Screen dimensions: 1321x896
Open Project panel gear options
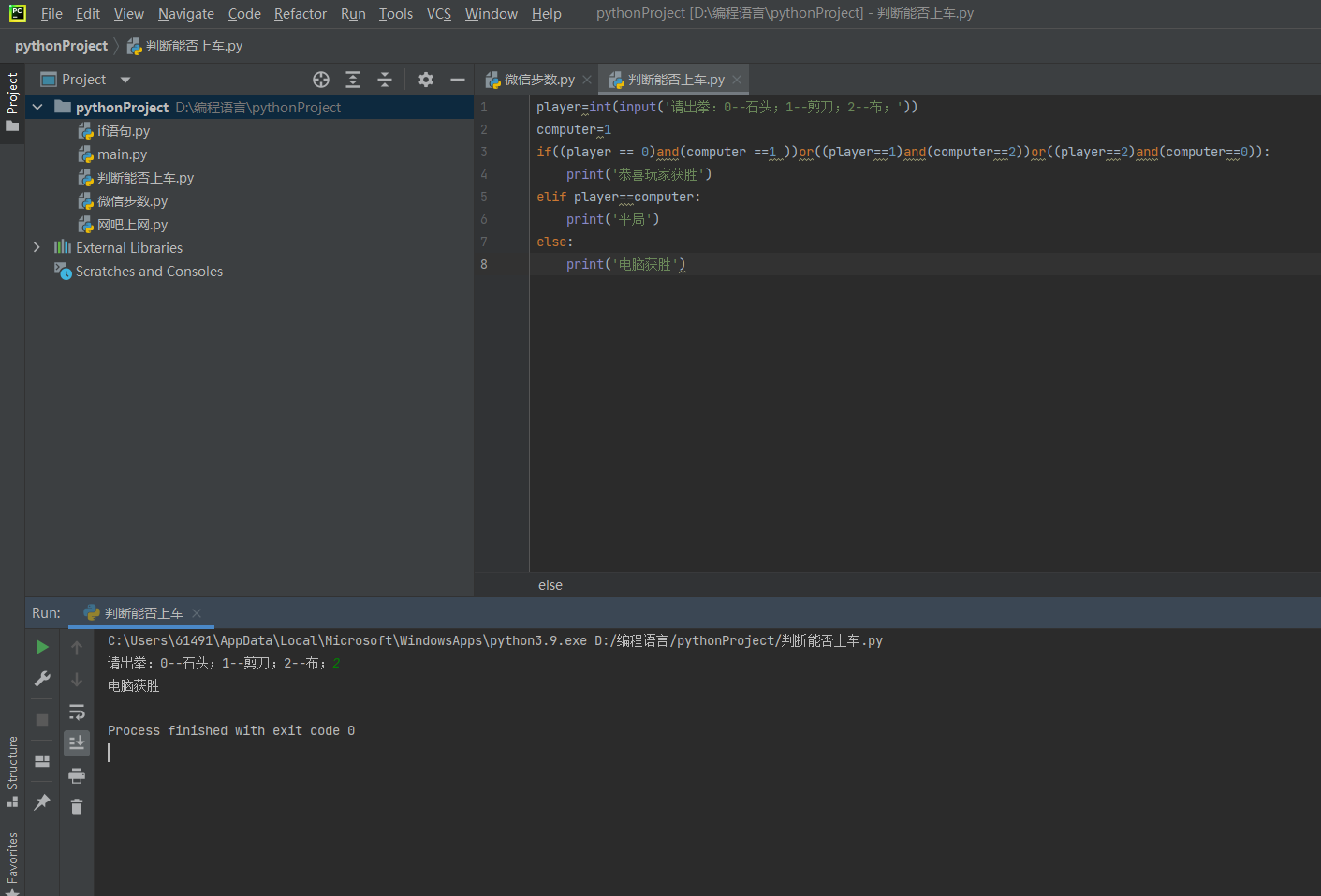(x=426, y=80)
